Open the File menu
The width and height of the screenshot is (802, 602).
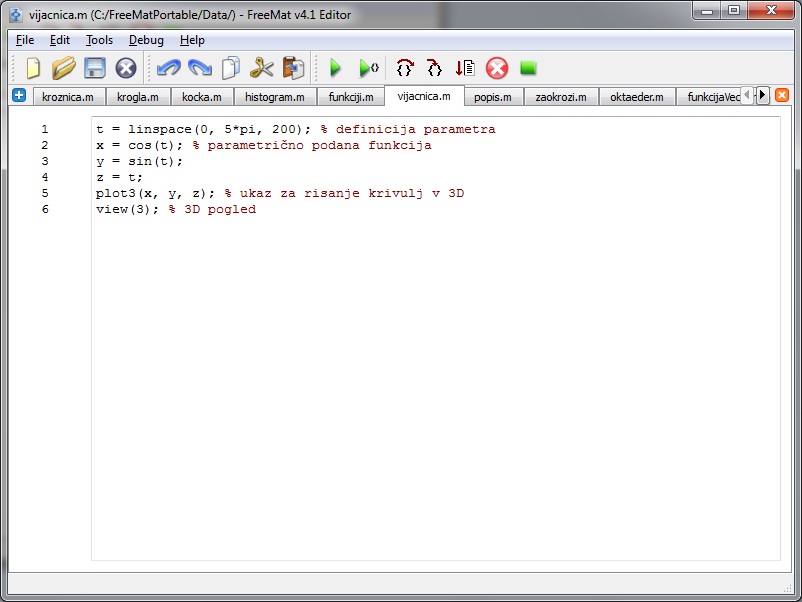click(25, 40)
